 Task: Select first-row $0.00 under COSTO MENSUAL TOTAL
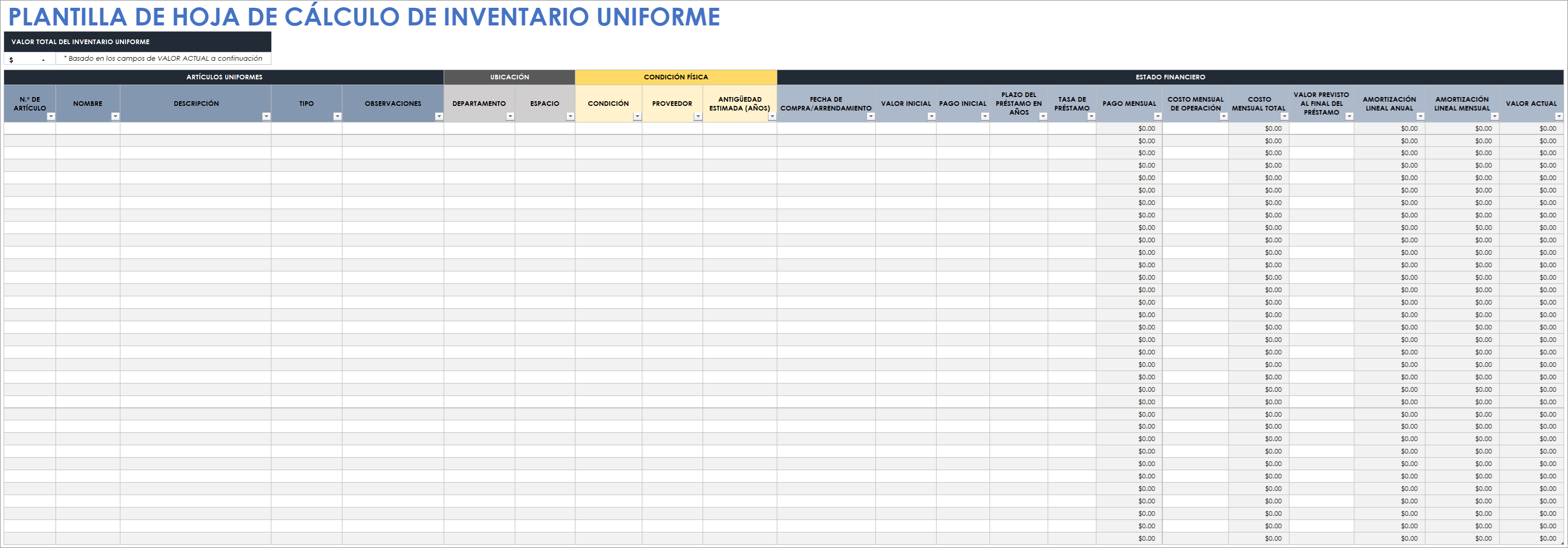(x=1259, y=129)
